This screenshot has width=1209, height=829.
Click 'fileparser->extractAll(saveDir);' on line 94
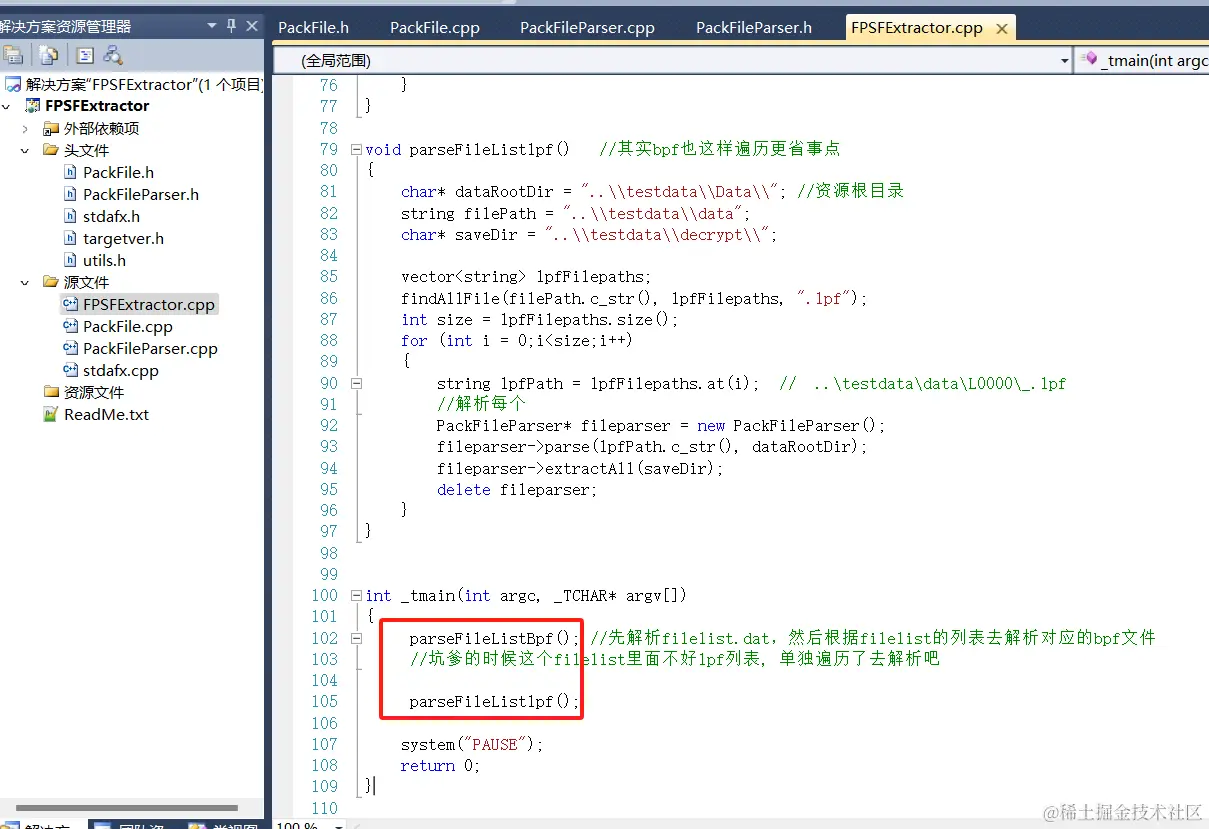tap(580, 469)
